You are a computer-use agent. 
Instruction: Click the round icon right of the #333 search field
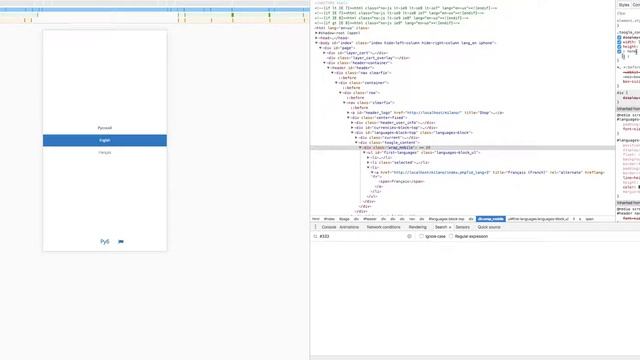click(409, 236)
